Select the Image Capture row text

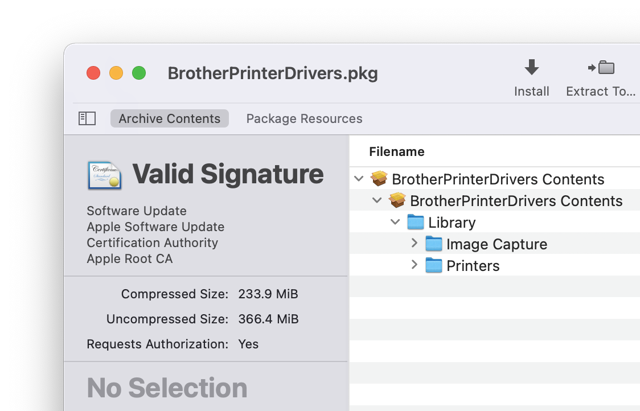click(x=497, y=244)
